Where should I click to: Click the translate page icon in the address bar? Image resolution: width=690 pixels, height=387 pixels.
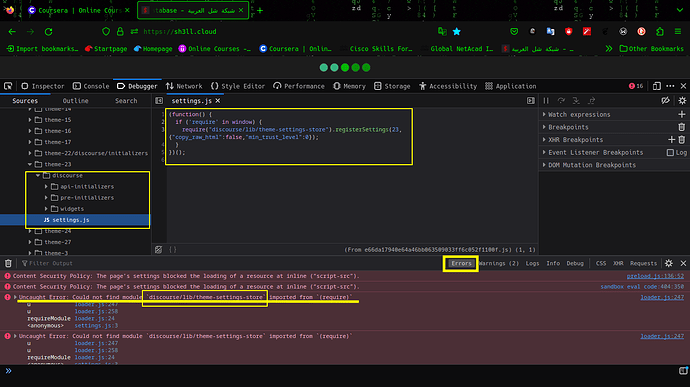pos(442,32)
